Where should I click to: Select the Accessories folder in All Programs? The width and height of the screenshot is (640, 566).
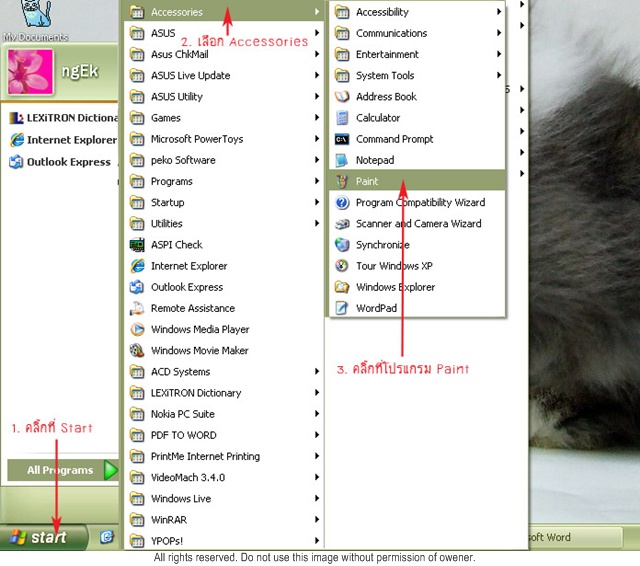click(223, 12)
